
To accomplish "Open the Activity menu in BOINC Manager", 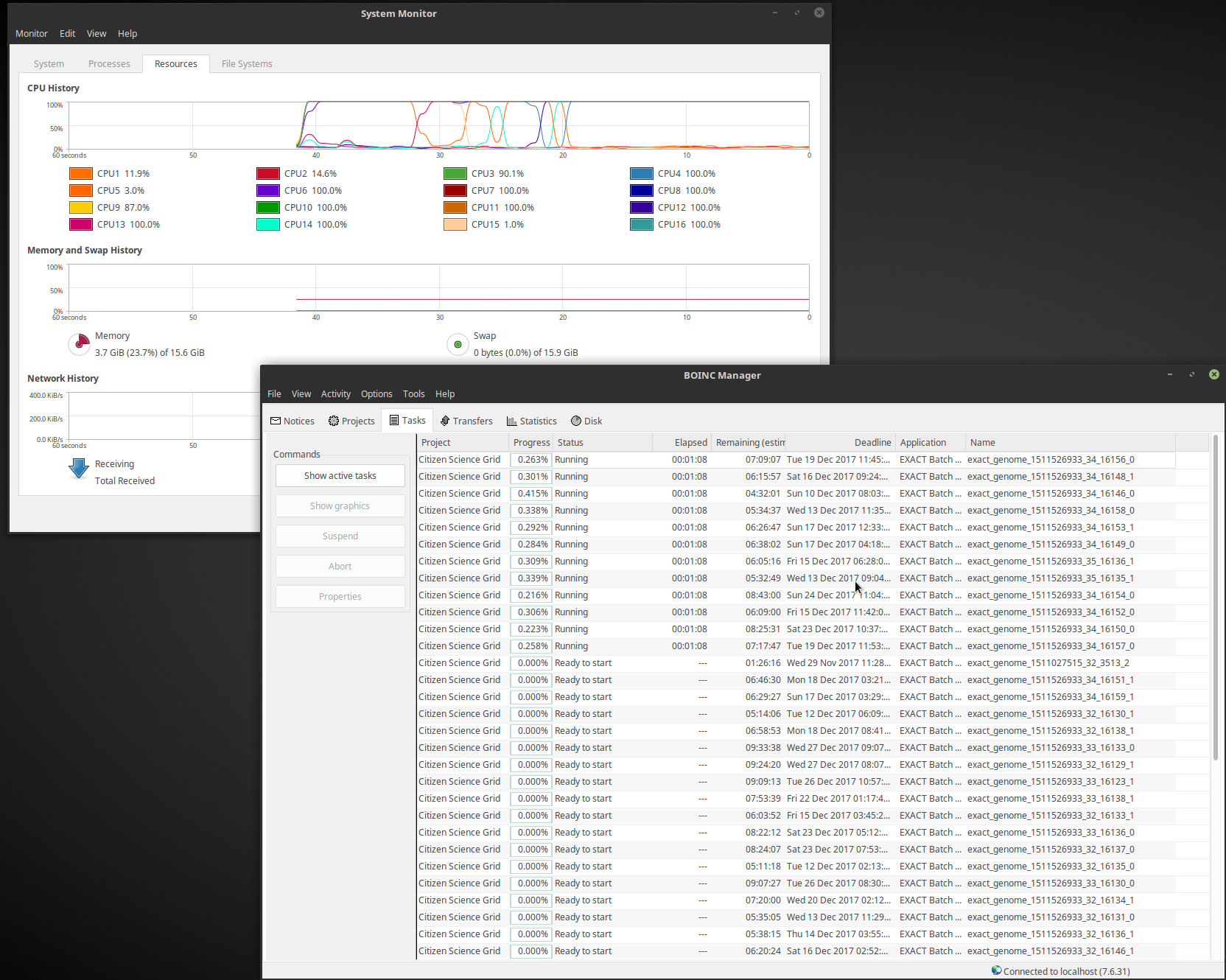I will pyautogui.click(x=336, y=394).
